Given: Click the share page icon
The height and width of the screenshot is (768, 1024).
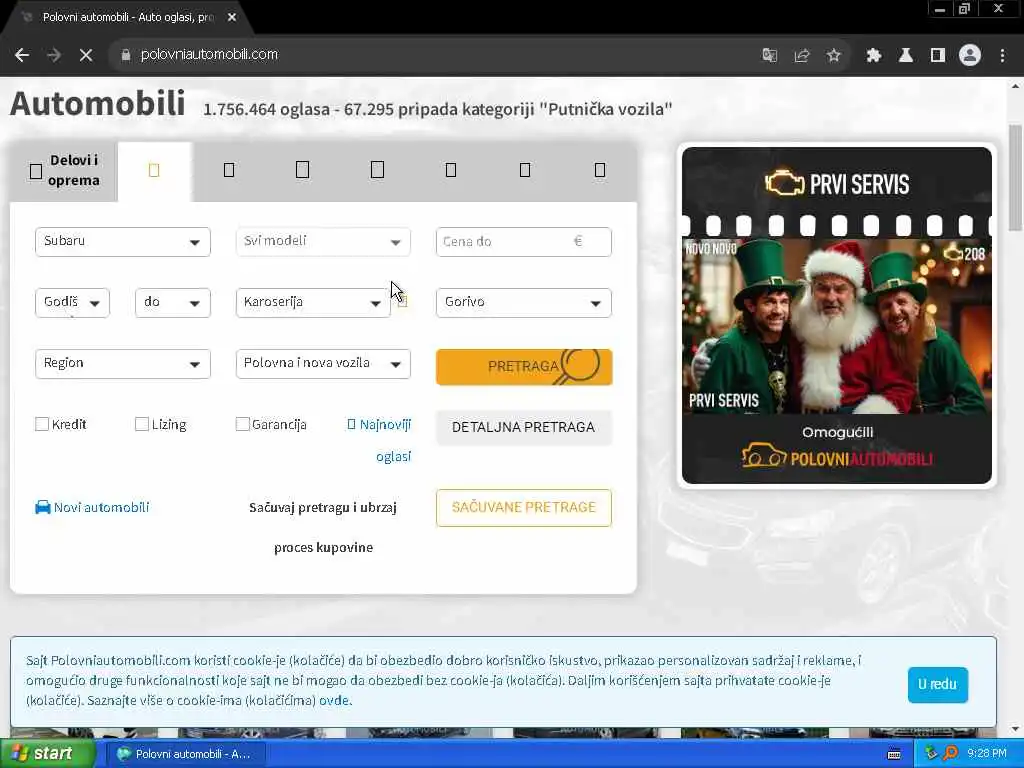Looking at the screenshot, I should click(x=802, y=56).
